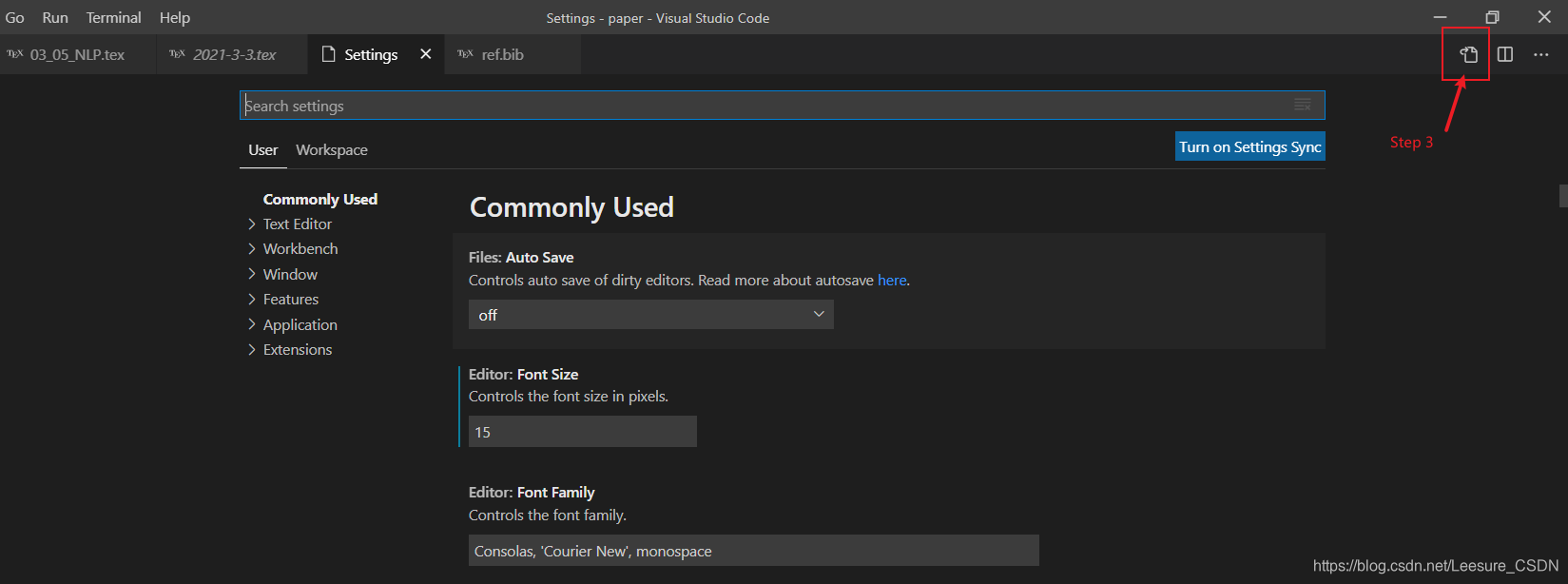
Task: Click Turn on Settings Sync
Action: click(1250, 146)
